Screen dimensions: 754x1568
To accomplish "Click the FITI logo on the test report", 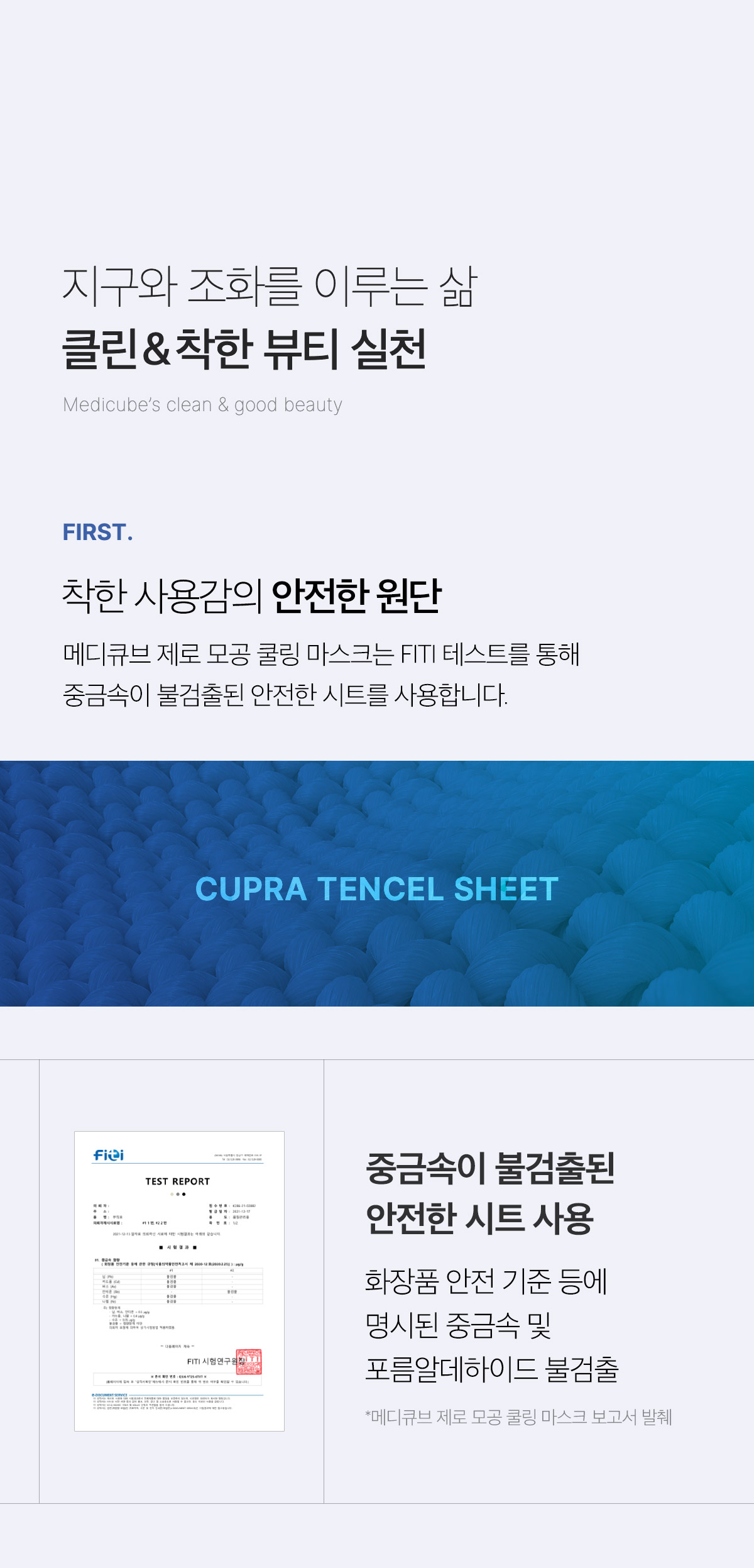I will point(109,1155).
